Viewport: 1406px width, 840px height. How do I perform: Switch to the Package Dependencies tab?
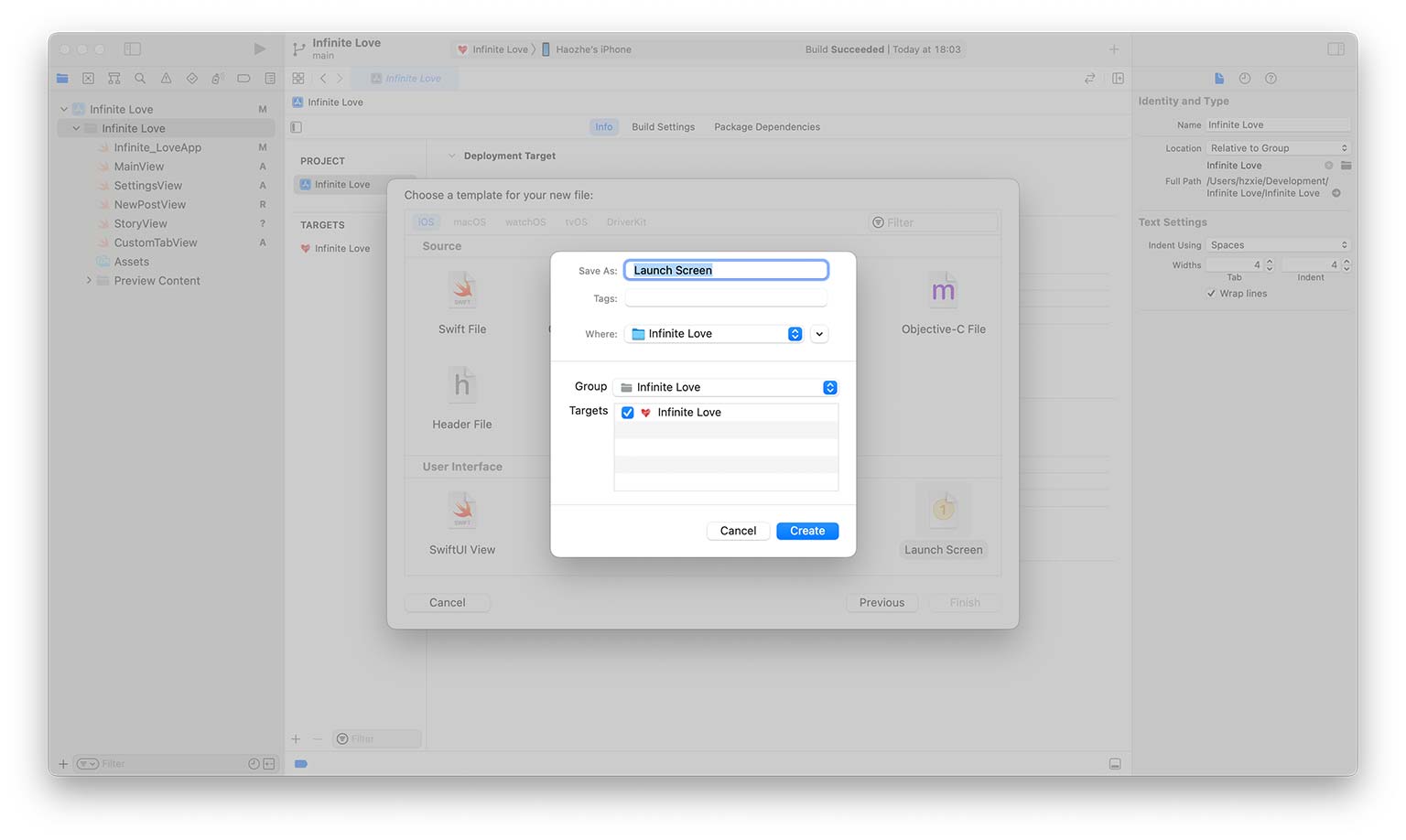point(767,127)
